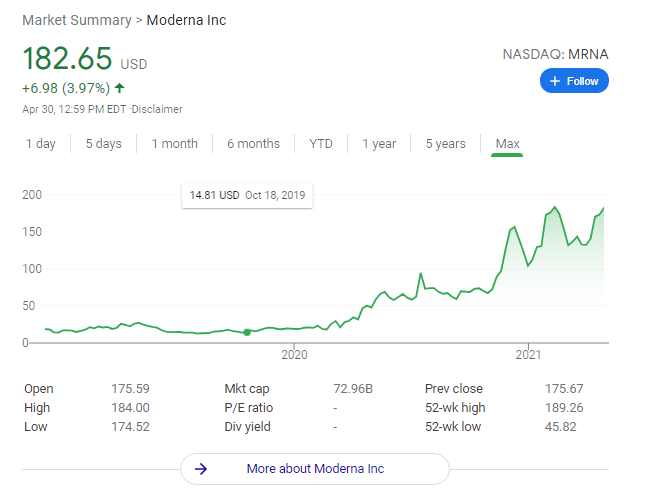This screenshot has height=490, width=655.
Task: Click the 2020 label on chart axis
Action: click(294, 355)
